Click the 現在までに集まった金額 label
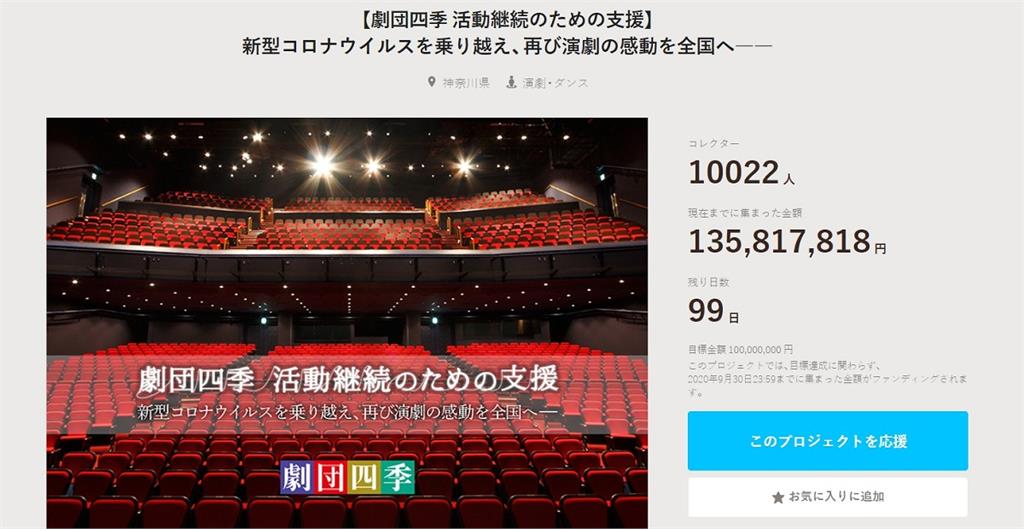 click(x=735, y=213)
